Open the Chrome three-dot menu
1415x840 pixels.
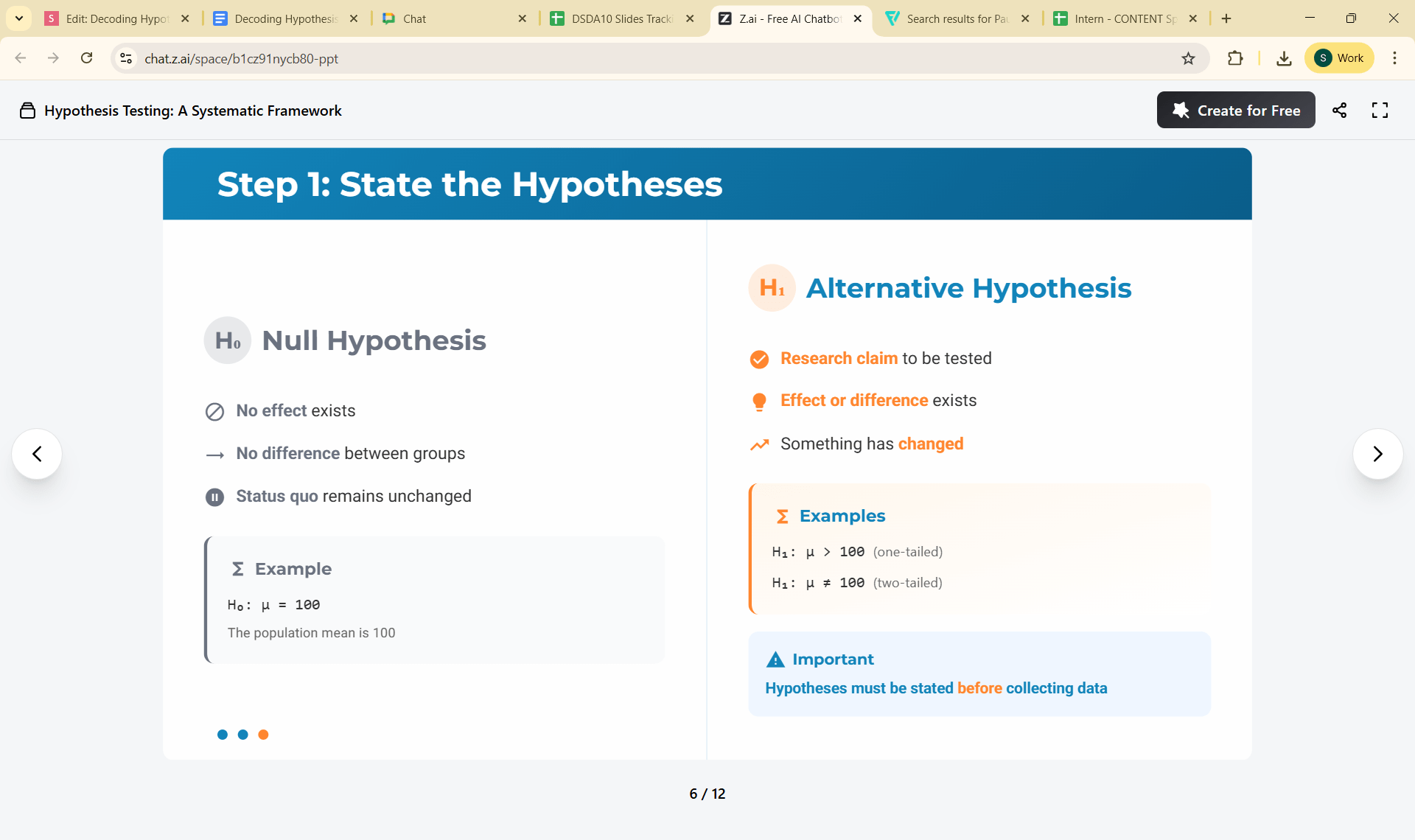[1394, 58]
